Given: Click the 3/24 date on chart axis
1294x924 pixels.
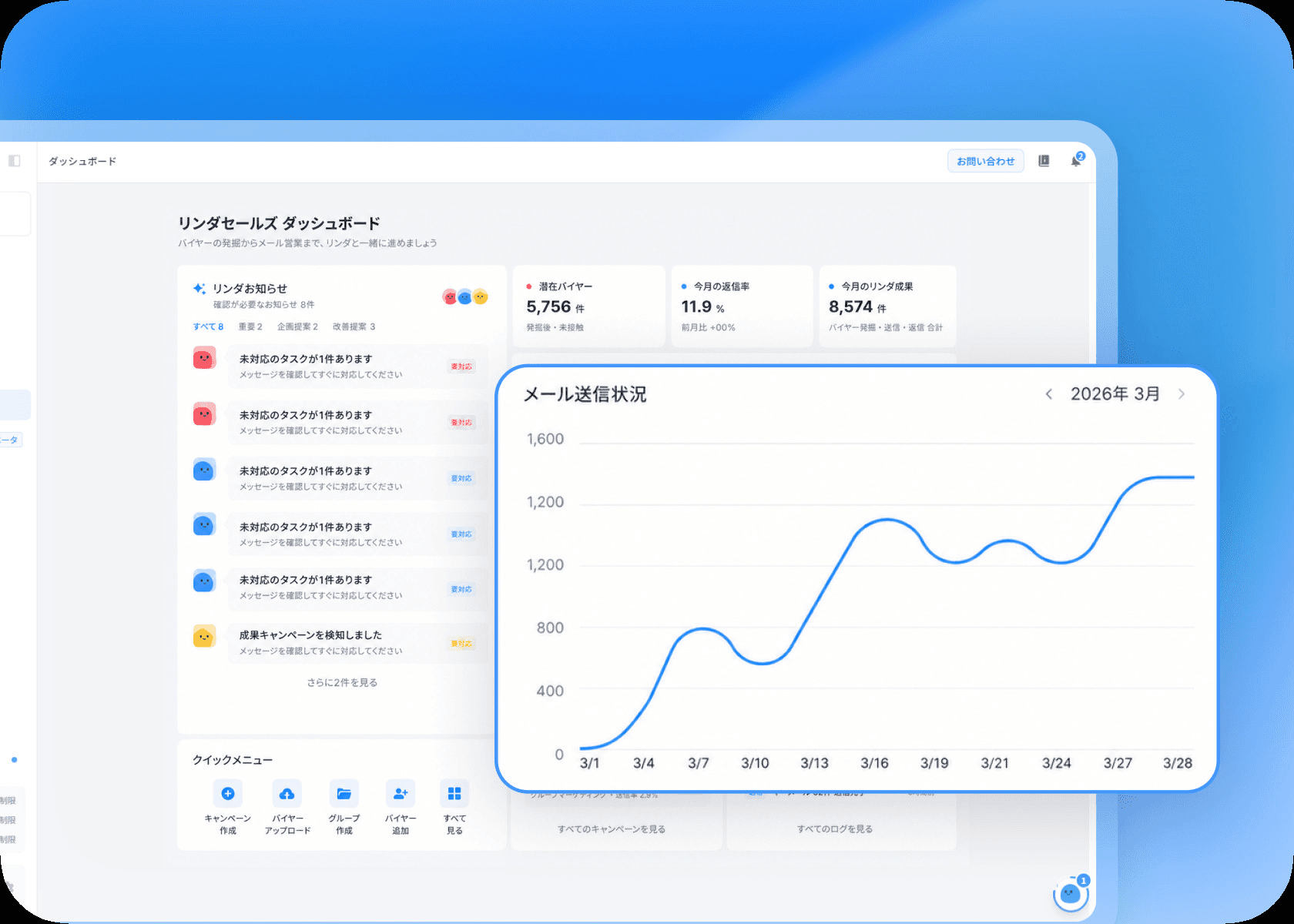Looking at the screenshot, I should point(1056,763).
